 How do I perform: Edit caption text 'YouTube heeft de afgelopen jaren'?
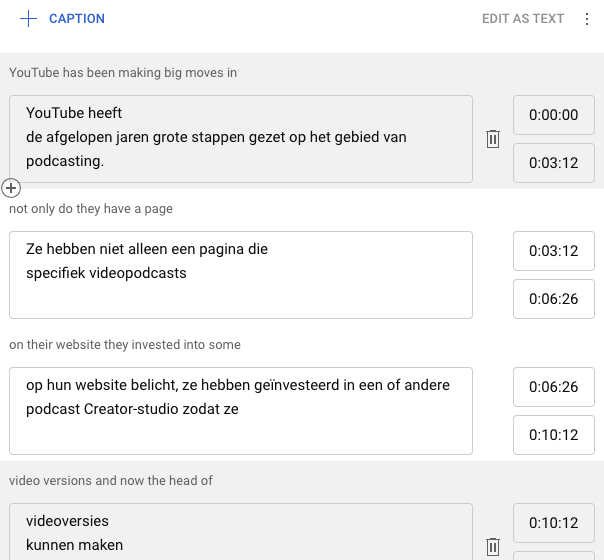coord(241,139)
